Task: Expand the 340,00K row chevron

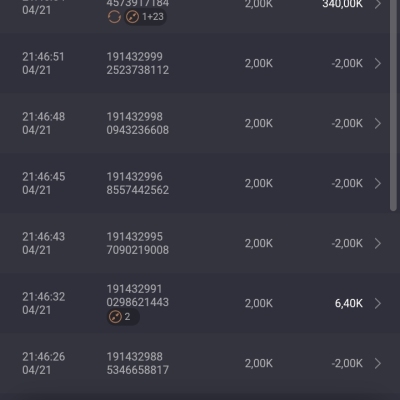Action: point(378,4)
